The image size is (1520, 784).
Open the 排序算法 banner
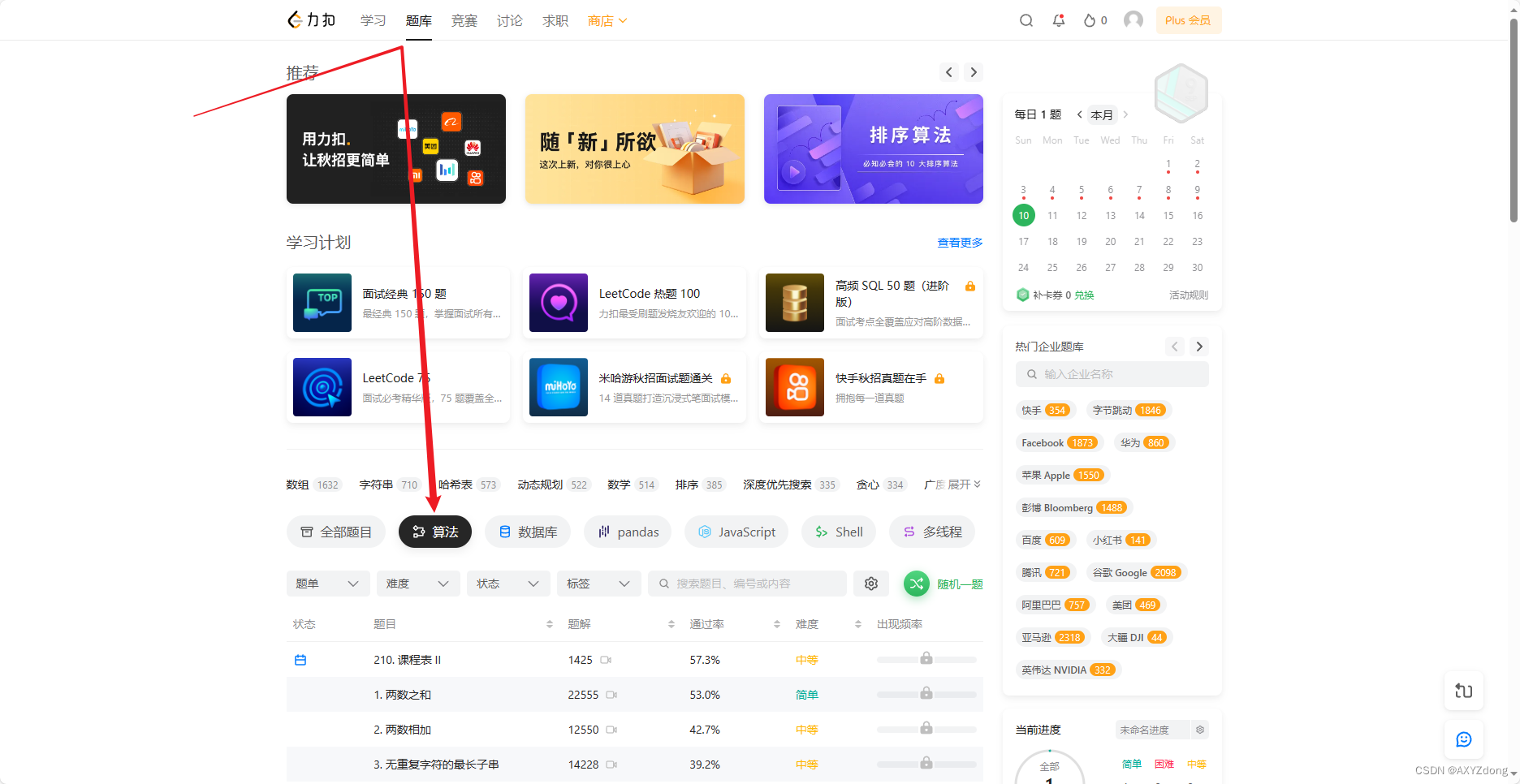[x=874, y=149]
